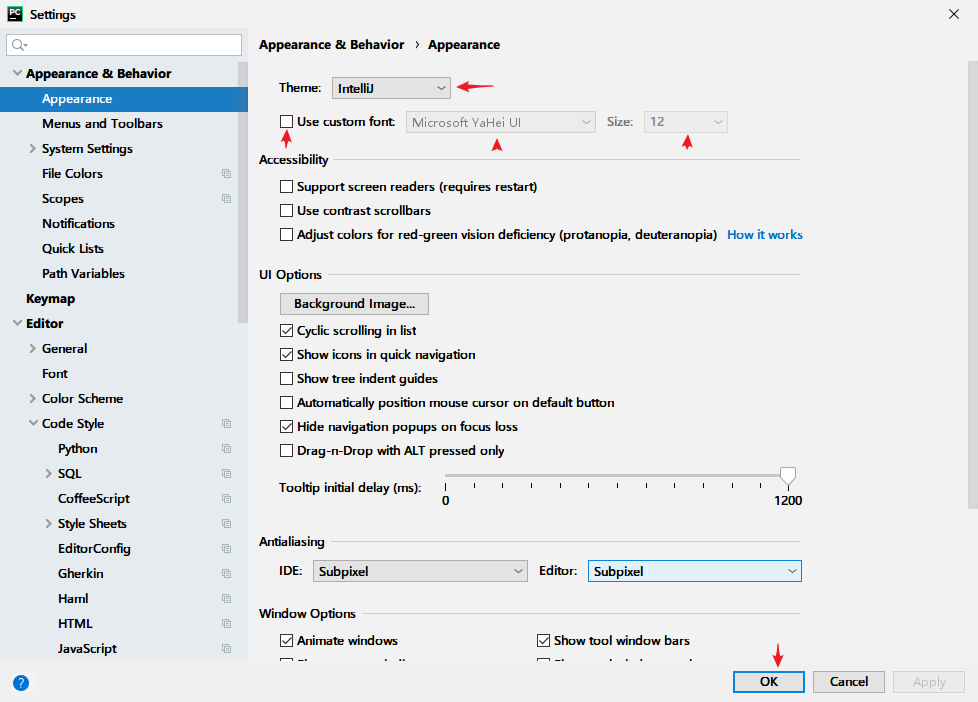Select the selected Appearance tree item

[x=123, y=99]
